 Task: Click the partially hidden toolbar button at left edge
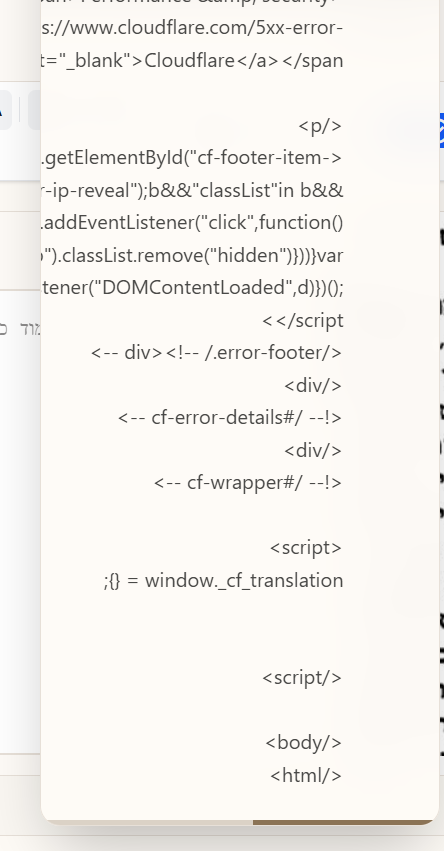tap(5, 110)
